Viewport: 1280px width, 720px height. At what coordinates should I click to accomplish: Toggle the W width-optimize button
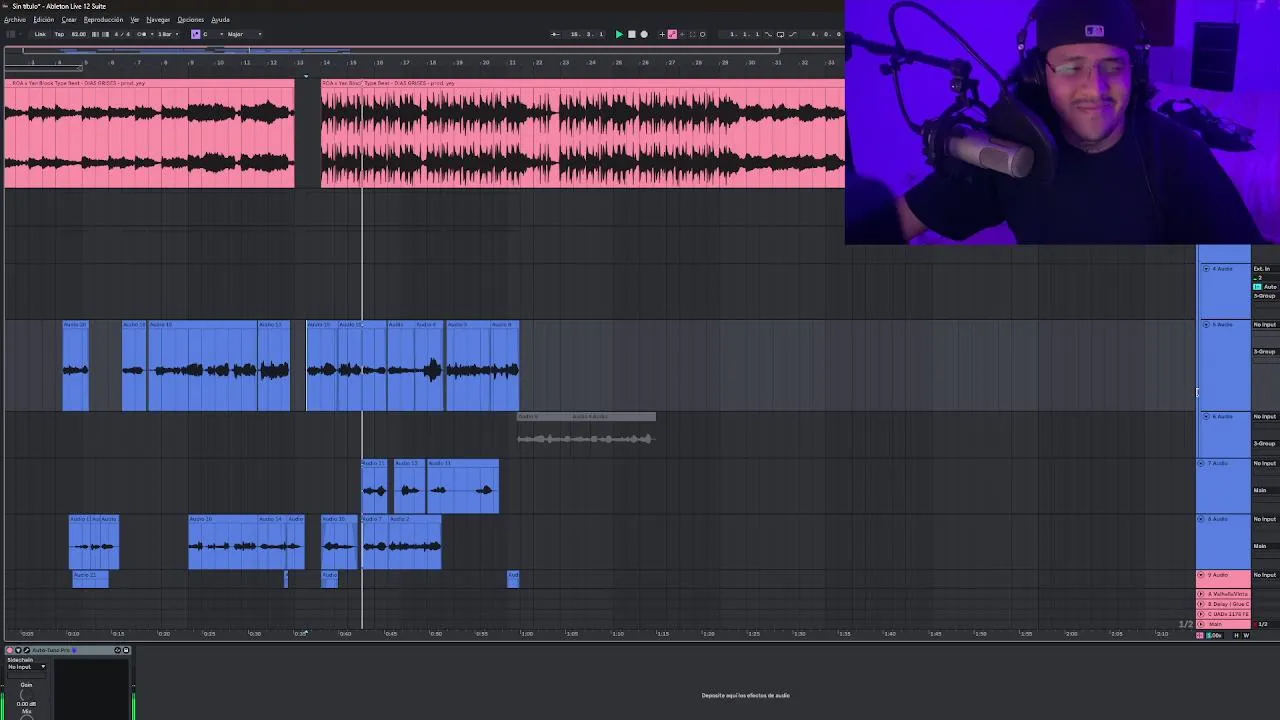click(1246, 636)
